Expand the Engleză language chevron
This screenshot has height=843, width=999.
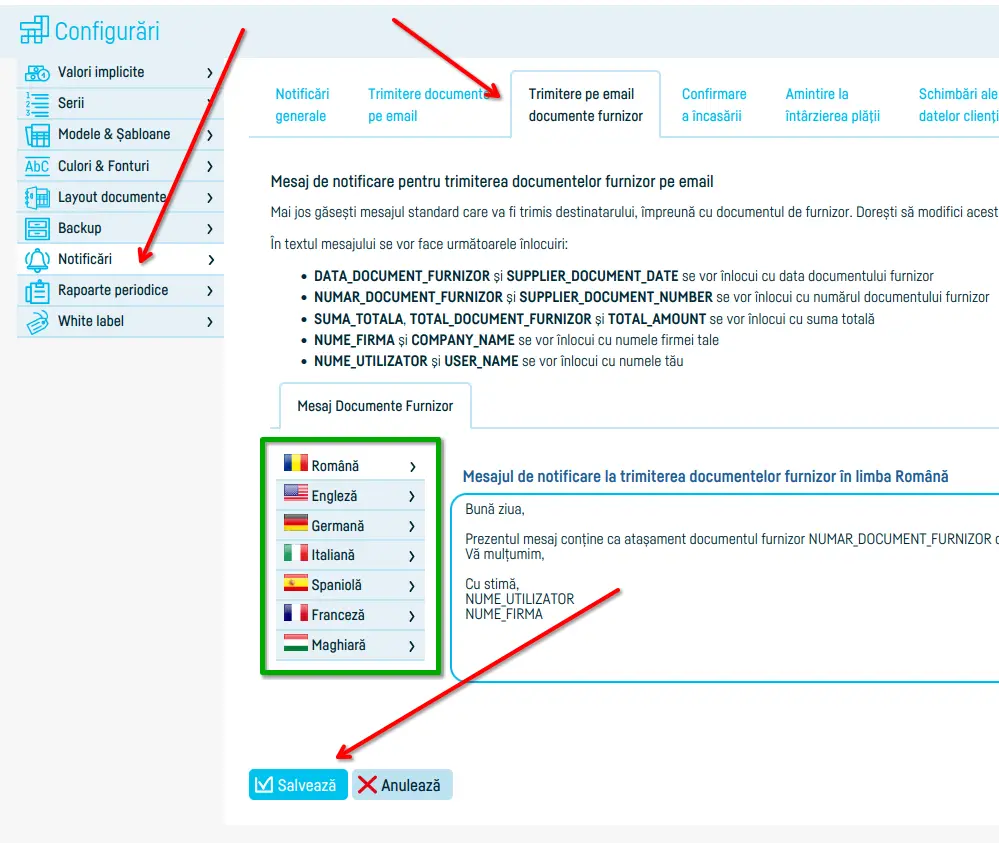pos(412,496)
